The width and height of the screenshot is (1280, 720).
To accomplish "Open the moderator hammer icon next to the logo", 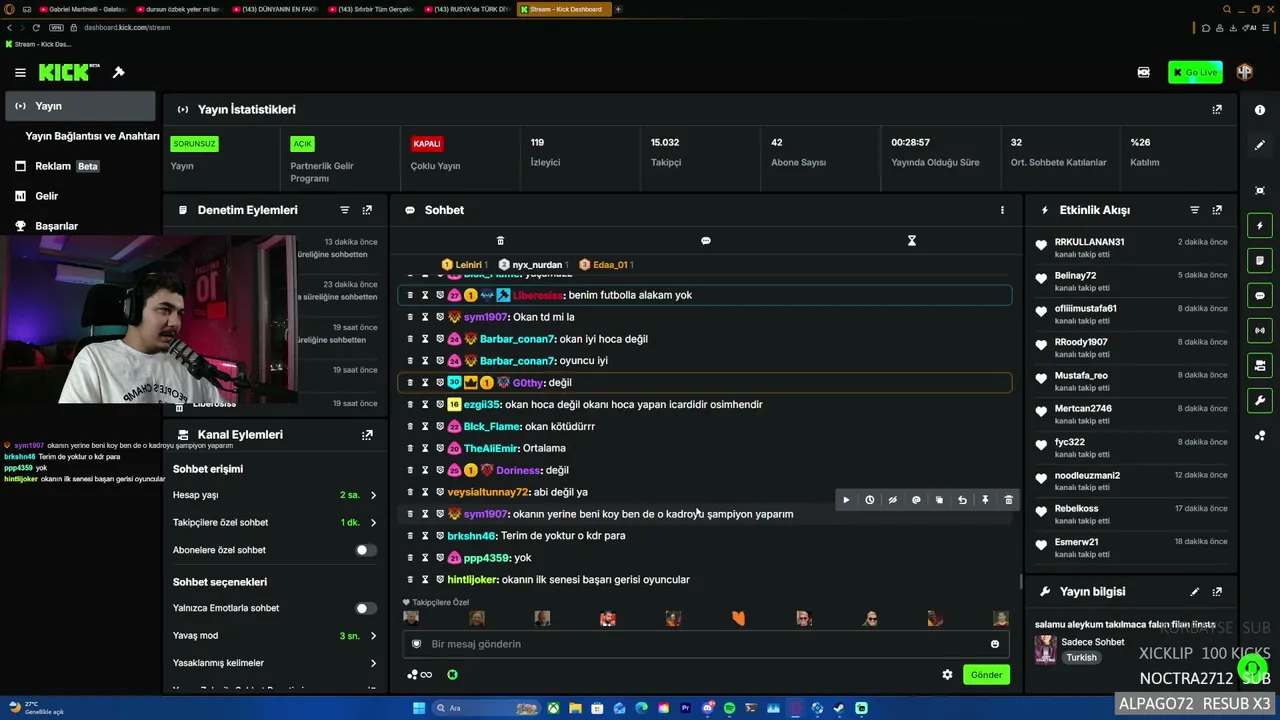I will tap(119, 72).
